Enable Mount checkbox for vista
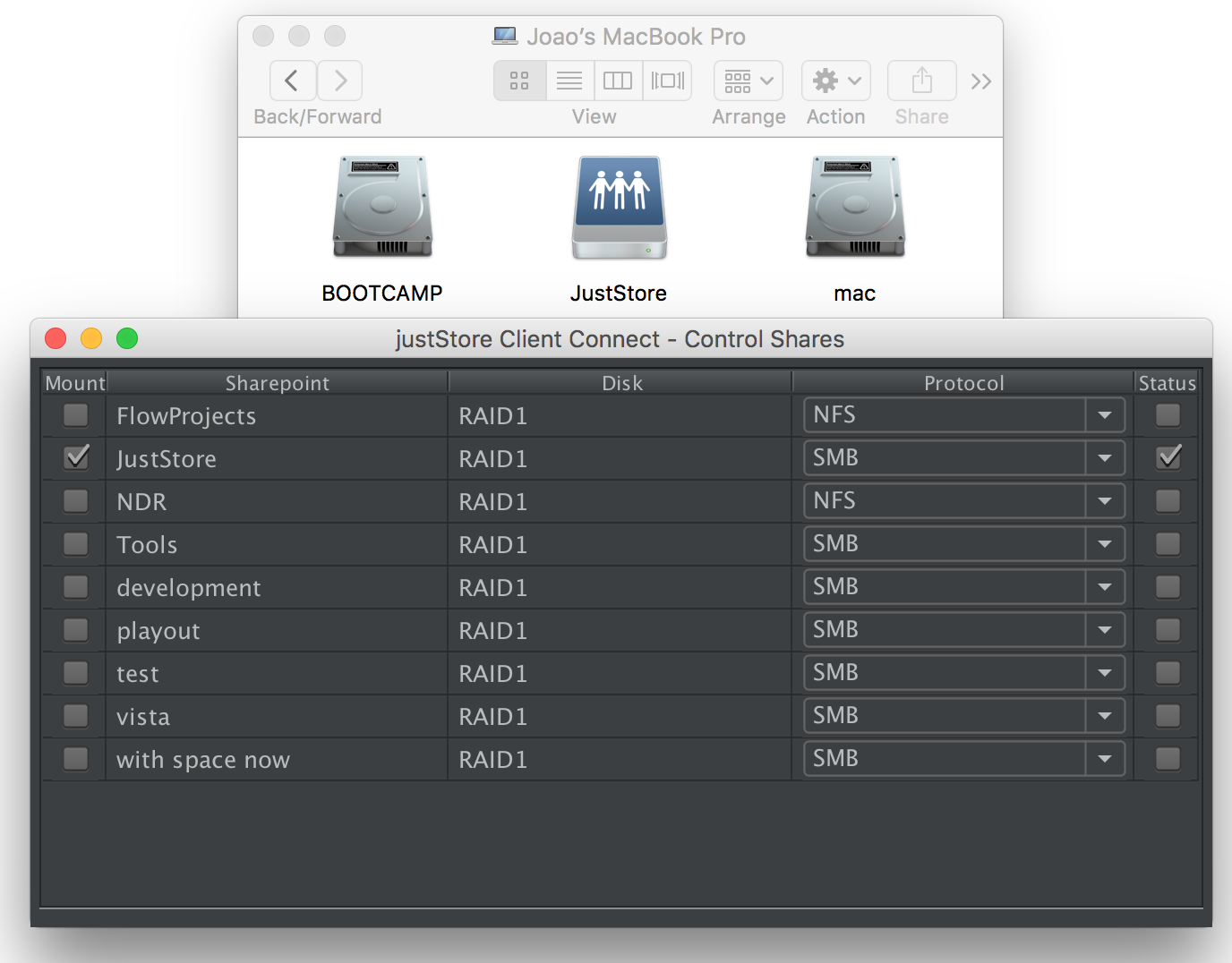 click(76, 716)
